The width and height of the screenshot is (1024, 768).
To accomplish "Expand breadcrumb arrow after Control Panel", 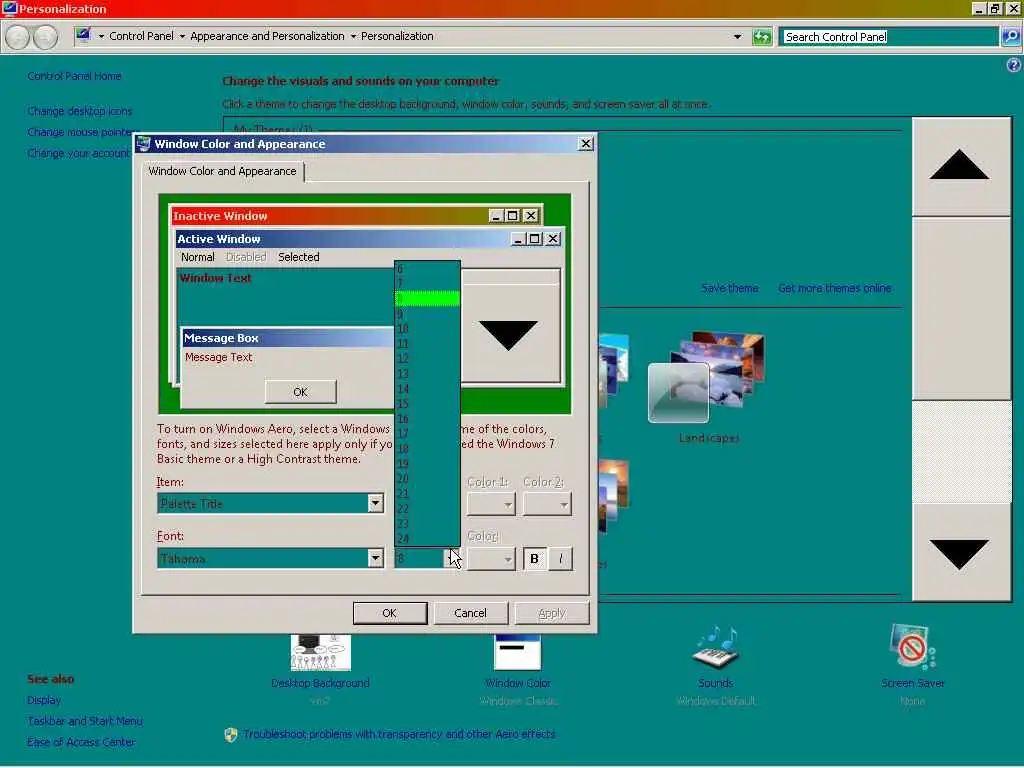I will point(182,37).
